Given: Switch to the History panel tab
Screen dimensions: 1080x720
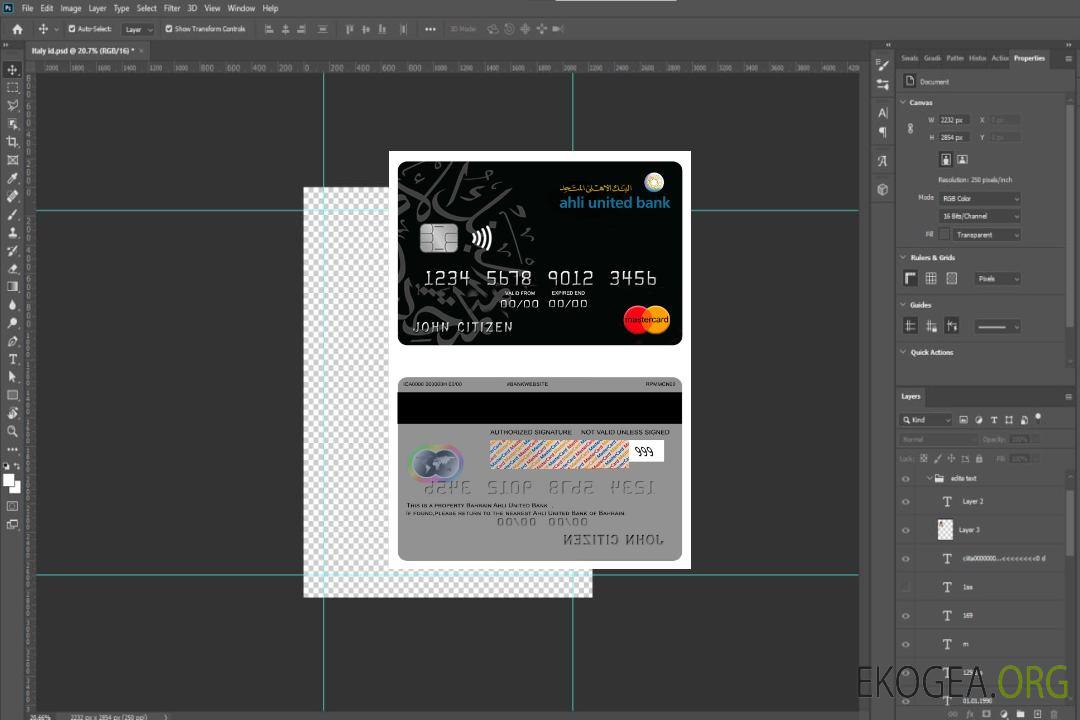Looking at the screenshot, I should point(977,59).
